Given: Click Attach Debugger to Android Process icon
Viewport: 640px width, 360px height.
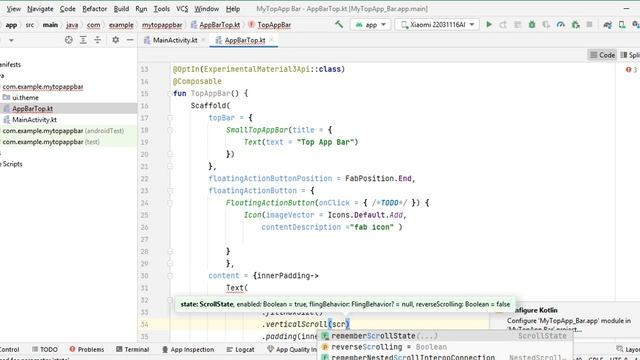Looking at the screenshot, I should [x=576, y=24].
